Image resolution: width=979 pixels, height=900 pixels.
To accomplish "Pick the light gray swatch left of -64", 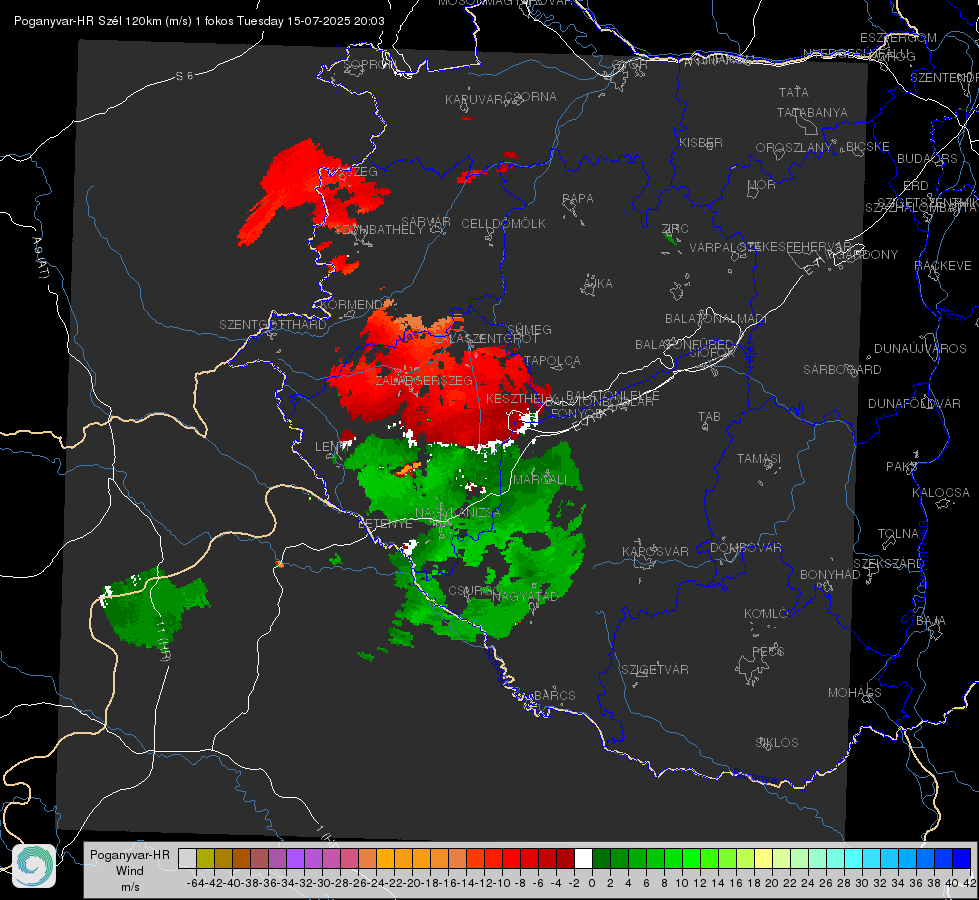I will 187,858.
